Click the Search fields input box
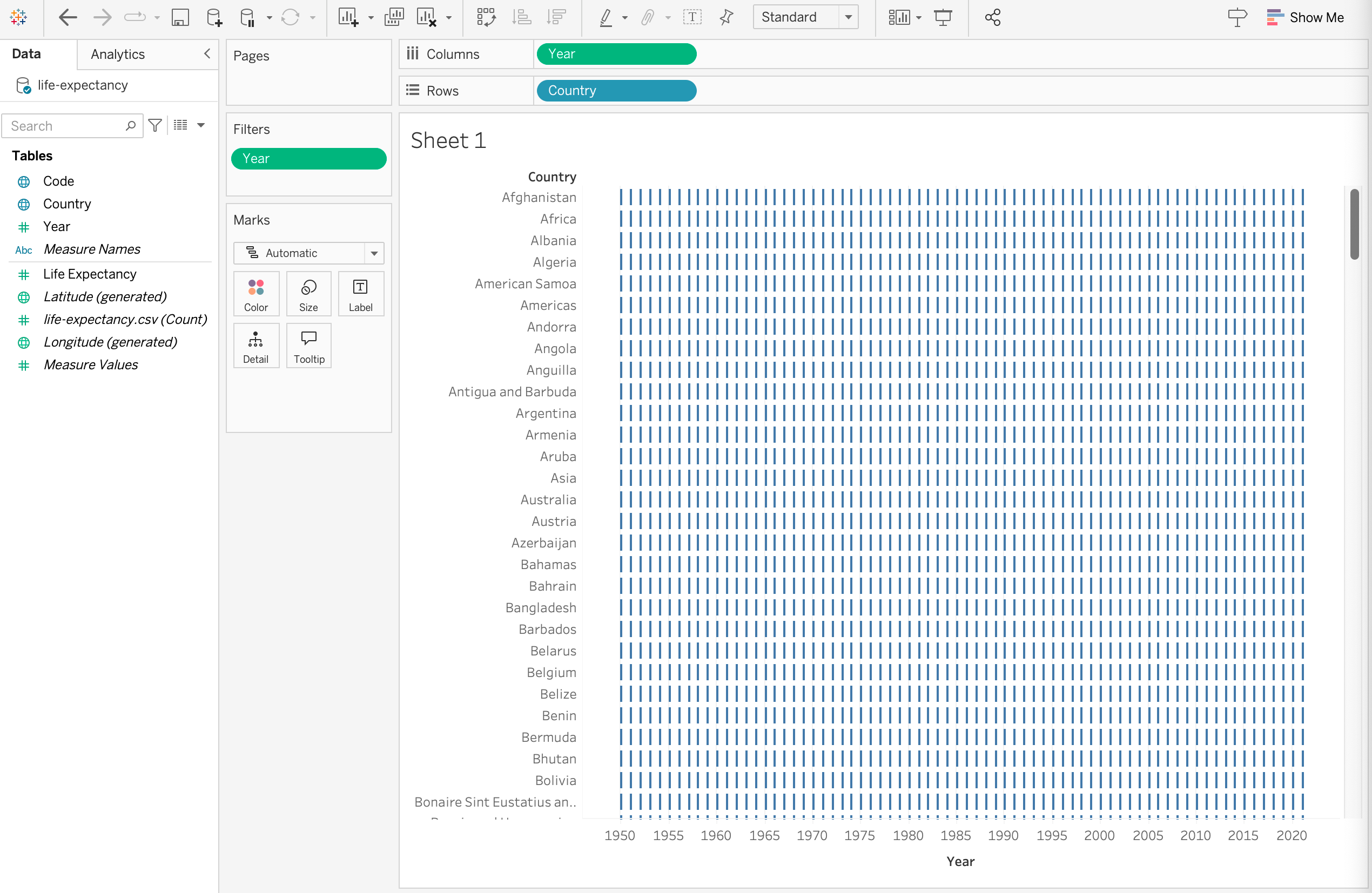 pyautogui.click(x=72, y=126)
